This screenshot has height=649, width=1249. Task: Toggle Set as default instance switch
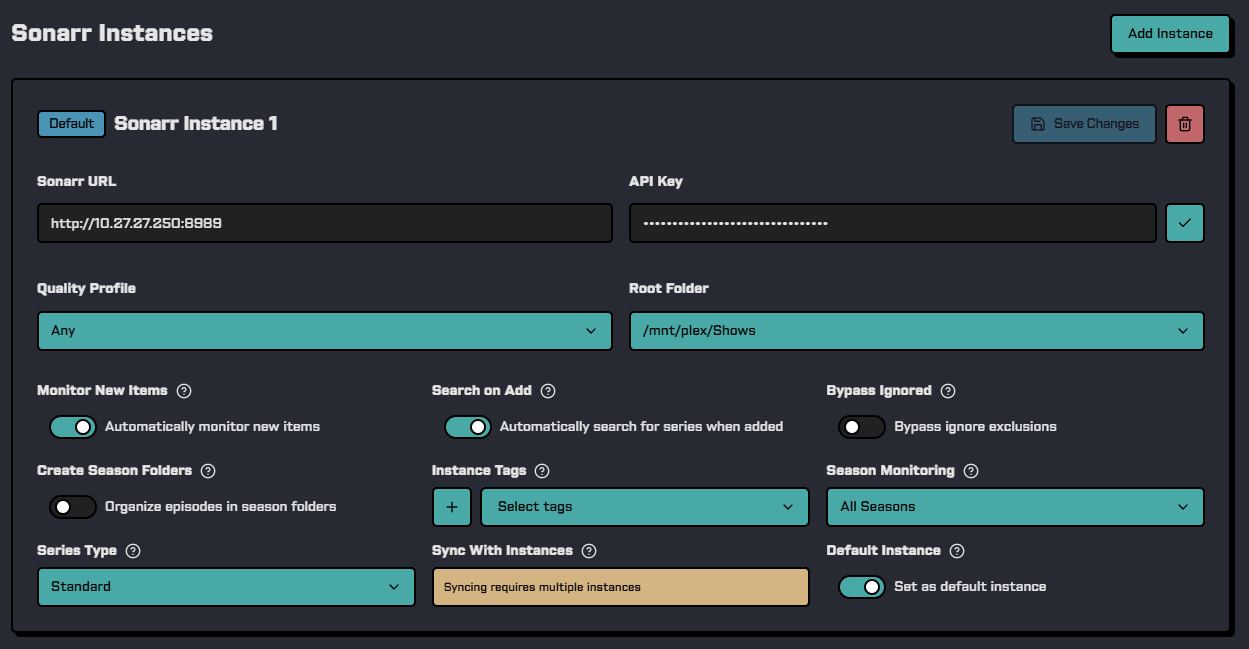pyautogui.click(x=862, y=587)
